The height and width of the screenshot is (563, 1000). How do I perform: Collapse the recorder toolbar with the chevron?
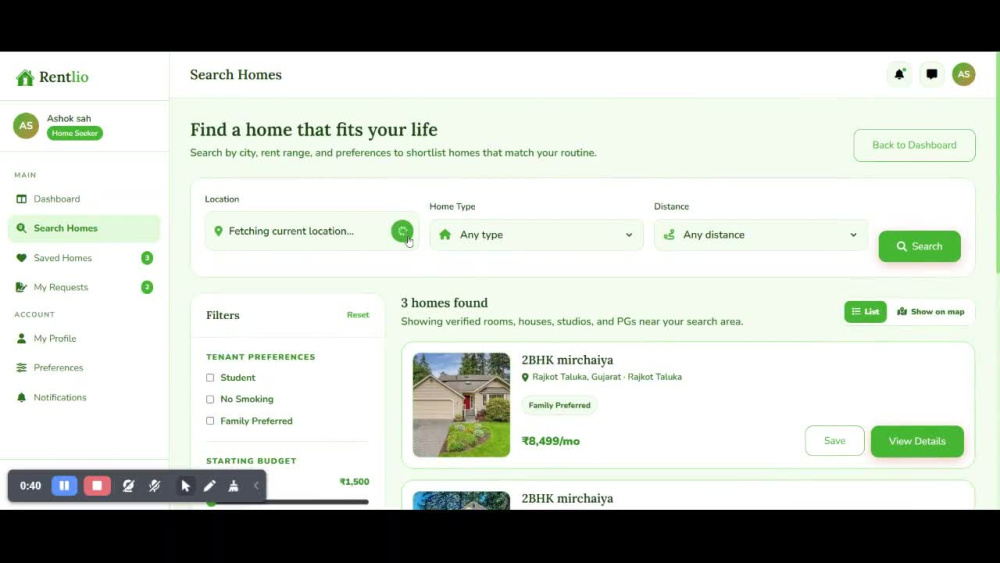[256, 486]
